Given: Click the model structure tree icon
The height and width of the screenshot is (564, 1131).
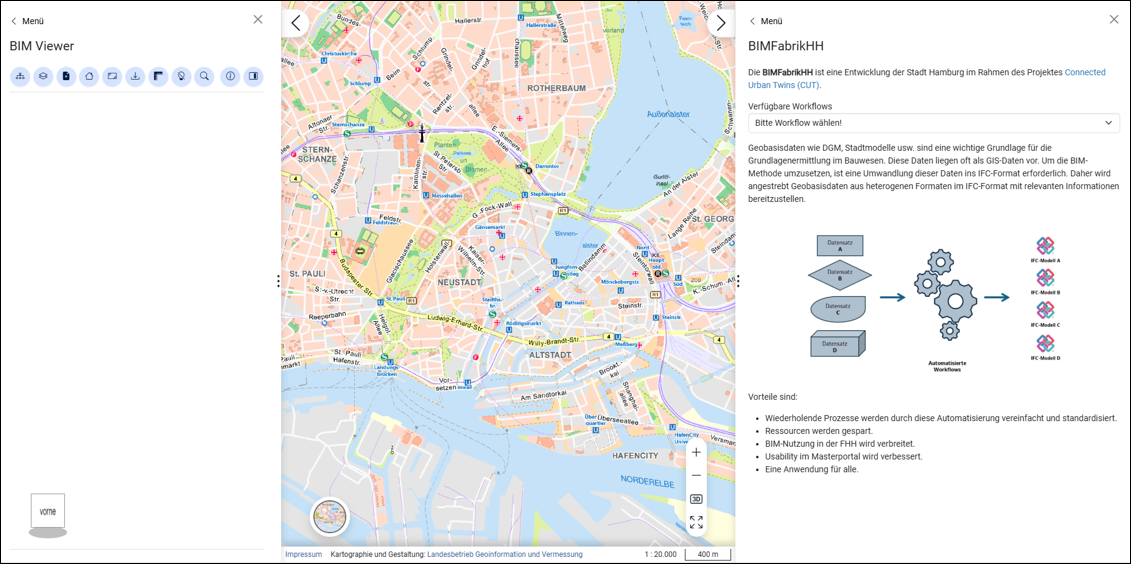Looking at the screenshot, I should pyautogui.click(x=20, y=76).
